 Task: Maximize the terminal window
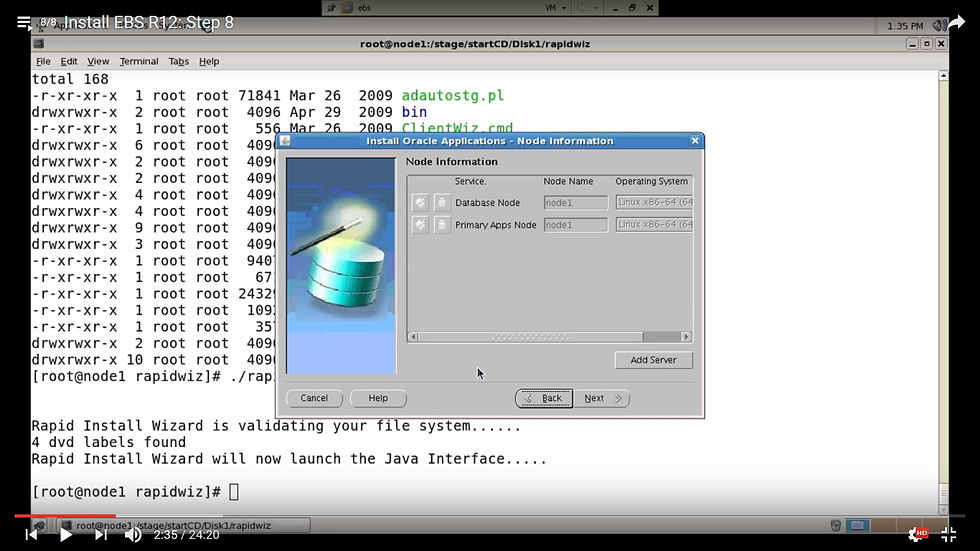(927, 44)
